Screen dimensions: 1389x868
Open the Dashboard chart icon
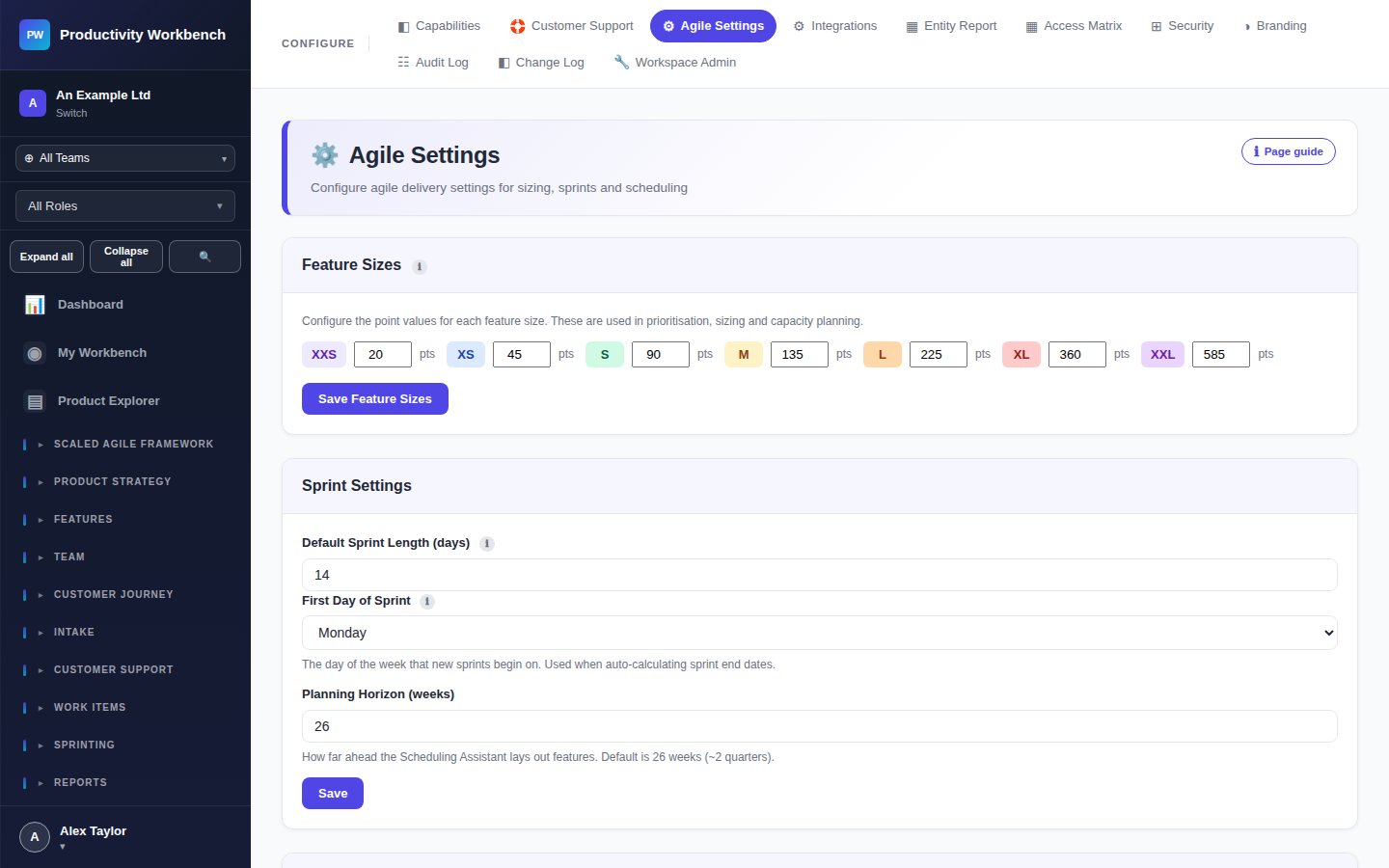35,305
